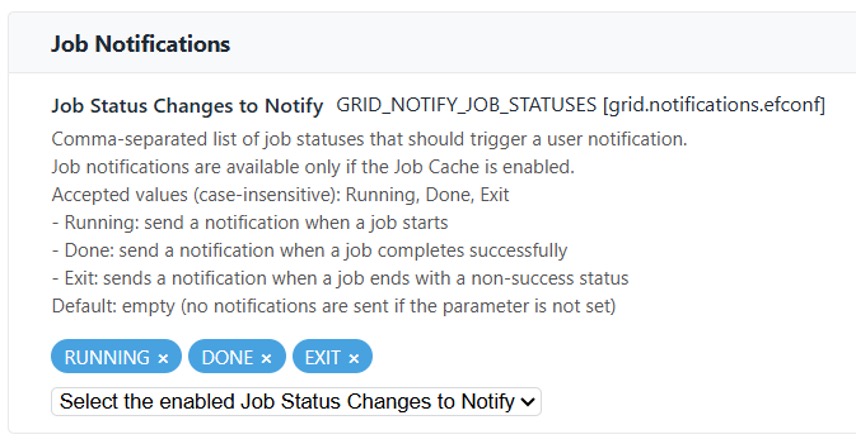The width and height of the screenshot is (856, 444).
Task: Click the chevron arrow of the status dropdown
Action: tap(529, 402)
